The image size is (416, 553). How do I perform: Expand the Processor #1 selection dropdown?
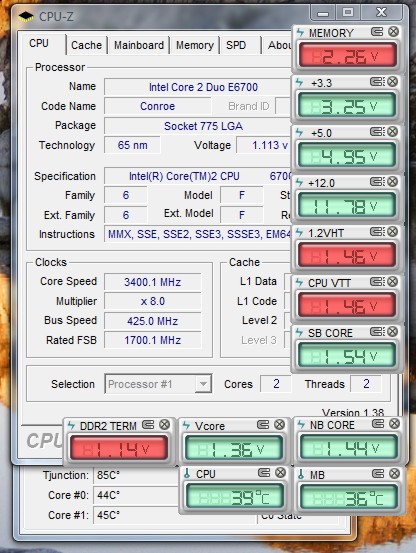(x=203, y=384)
